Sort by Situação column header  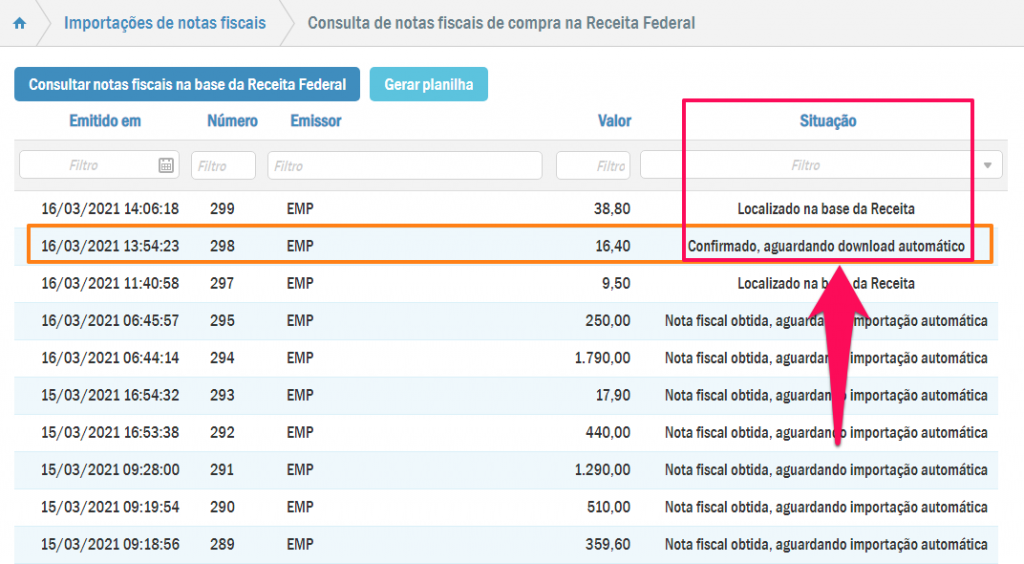click(x=827, y=121)
